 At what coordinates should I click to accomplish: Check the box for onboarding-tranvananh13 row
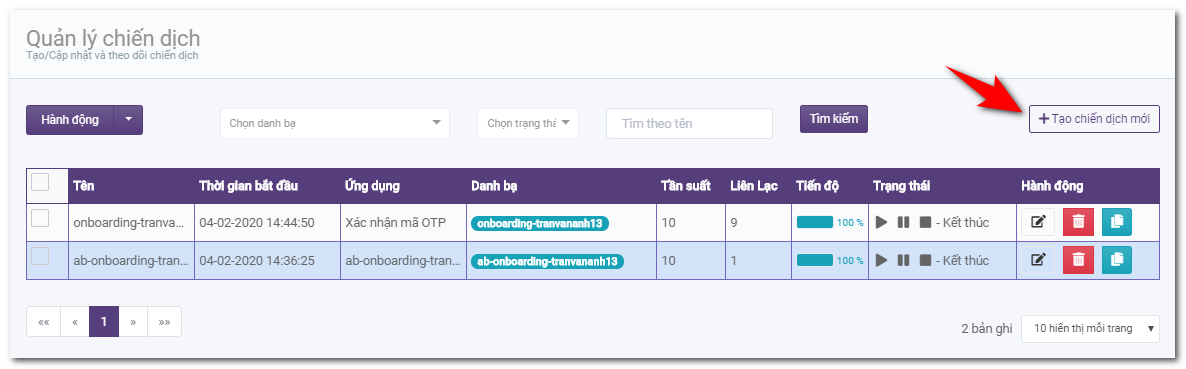point(40,219)
